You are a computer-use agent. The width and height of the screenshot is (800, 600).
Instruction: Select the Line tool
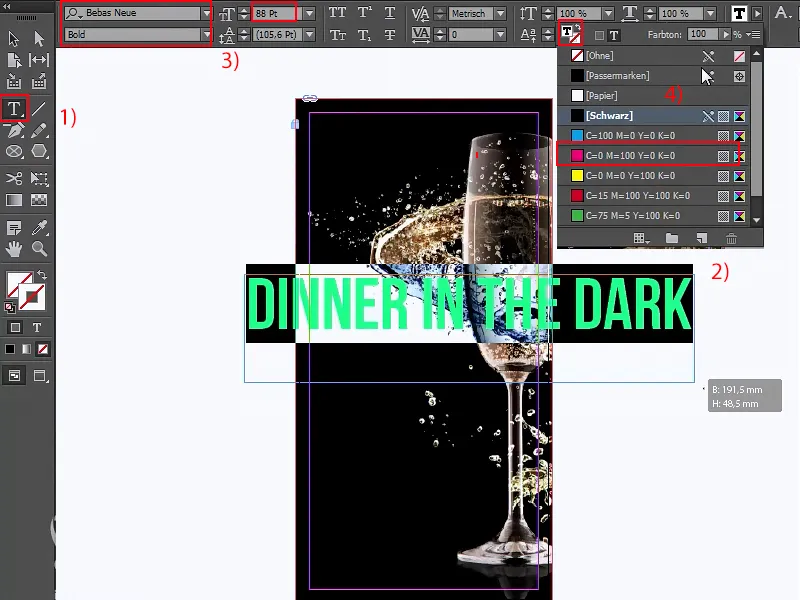39,108
